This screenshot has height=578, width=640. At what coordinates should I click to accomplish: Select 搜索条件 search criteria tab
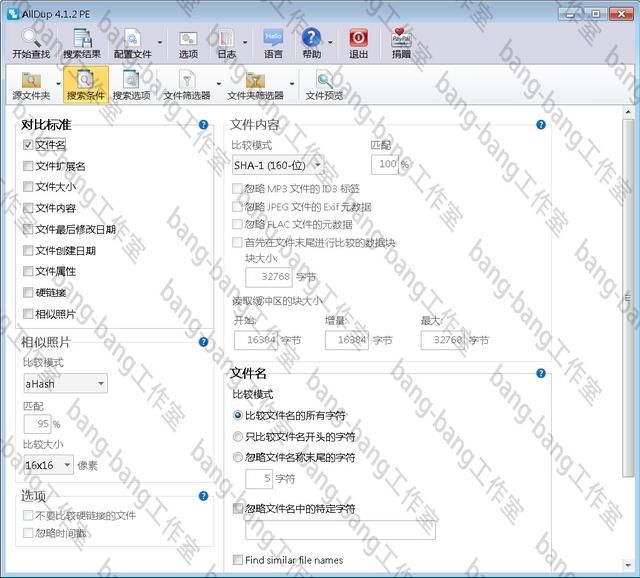coord(86,85)
